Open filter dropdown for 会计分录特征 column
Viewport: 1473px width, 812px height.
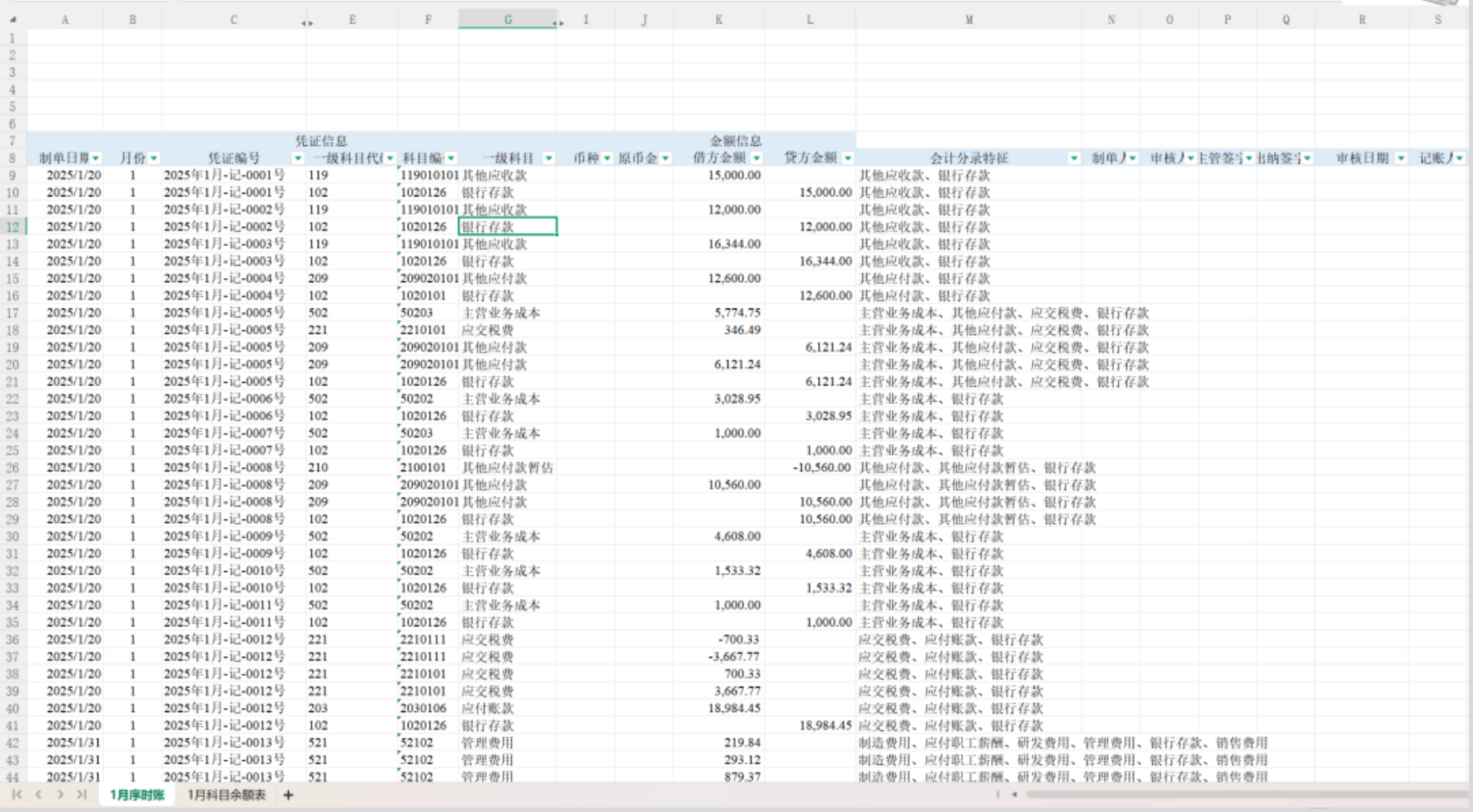pyautogui.click(x=1074, y=158)
